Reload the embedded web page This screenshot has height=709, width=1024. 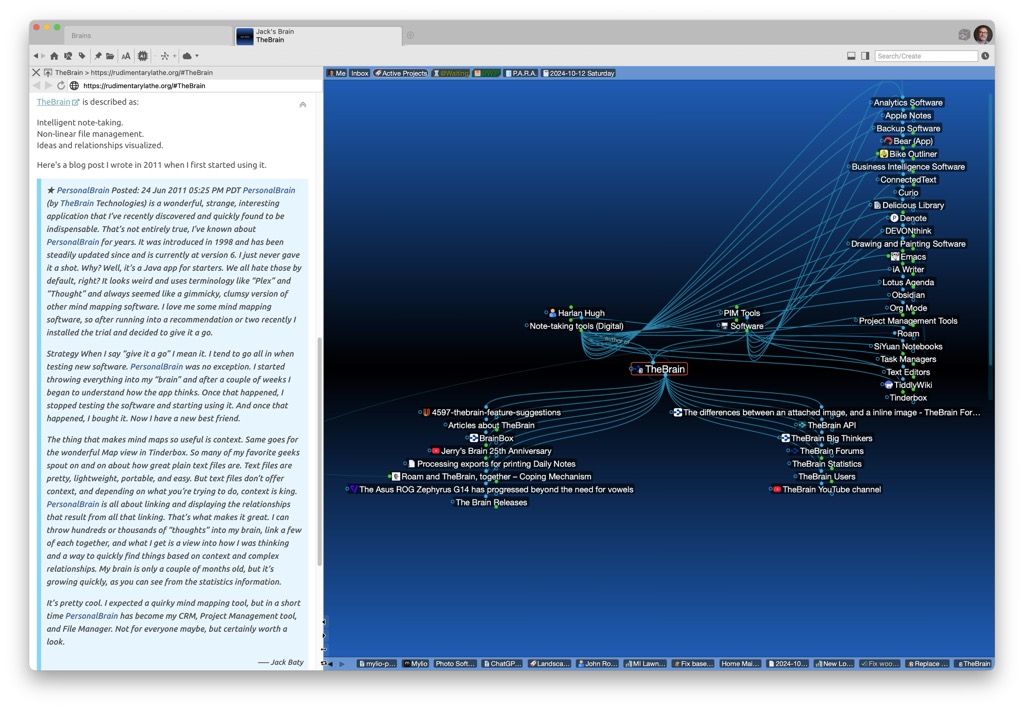coord(61,86)
